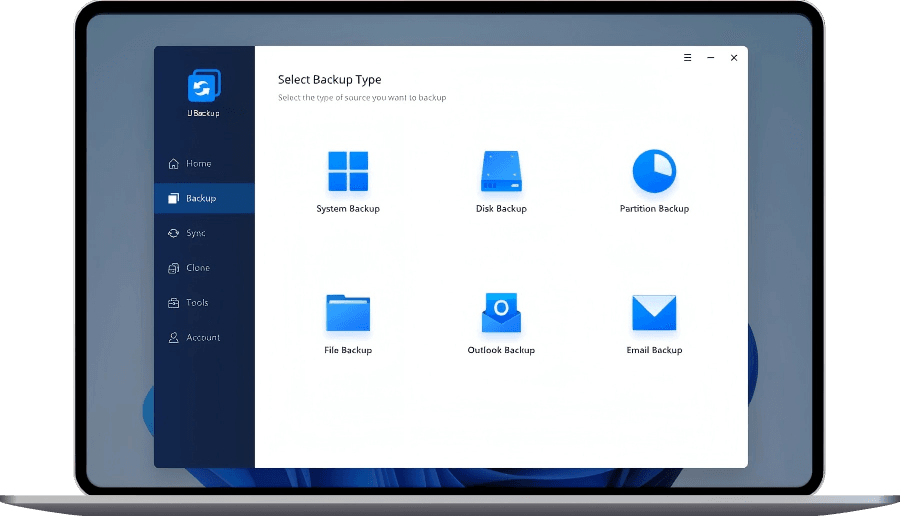Click the System Backup Windows icon
Image resolution: width=900 pixels, height=516 pixels.
pyautogui.click(x=347, y=172)
